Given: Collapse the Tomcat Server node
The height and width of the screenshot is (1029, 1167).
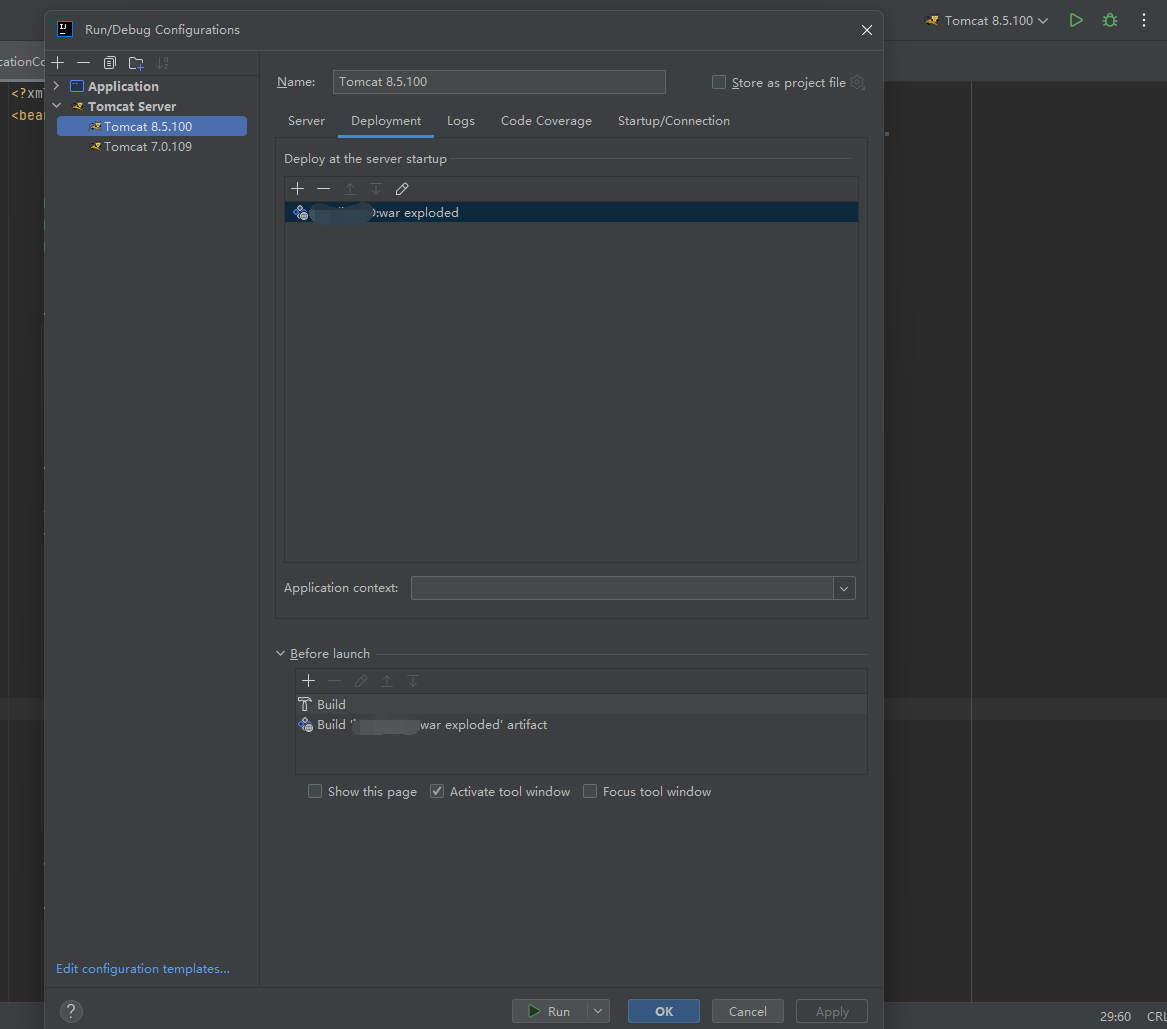Looking at the screenshot, I should pyautogui.click(x=57, y=106).
